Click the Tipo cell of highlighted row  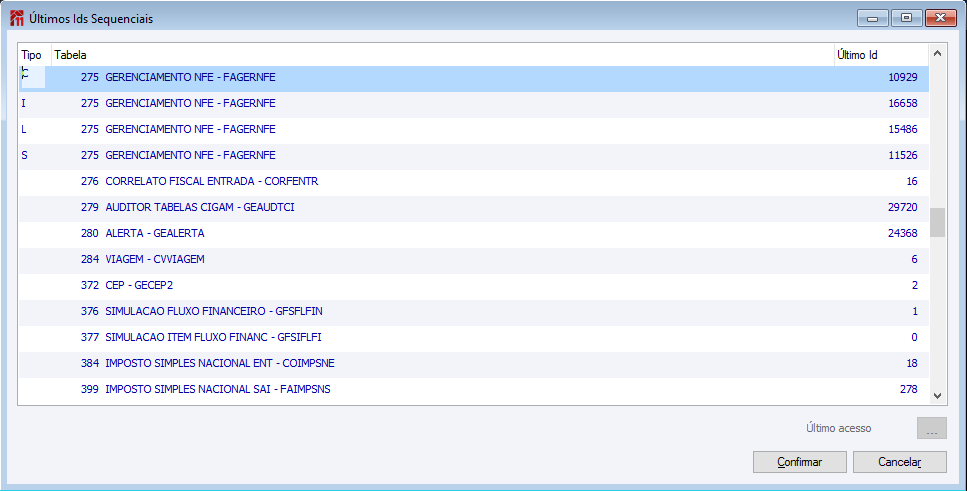click(33, 77)
